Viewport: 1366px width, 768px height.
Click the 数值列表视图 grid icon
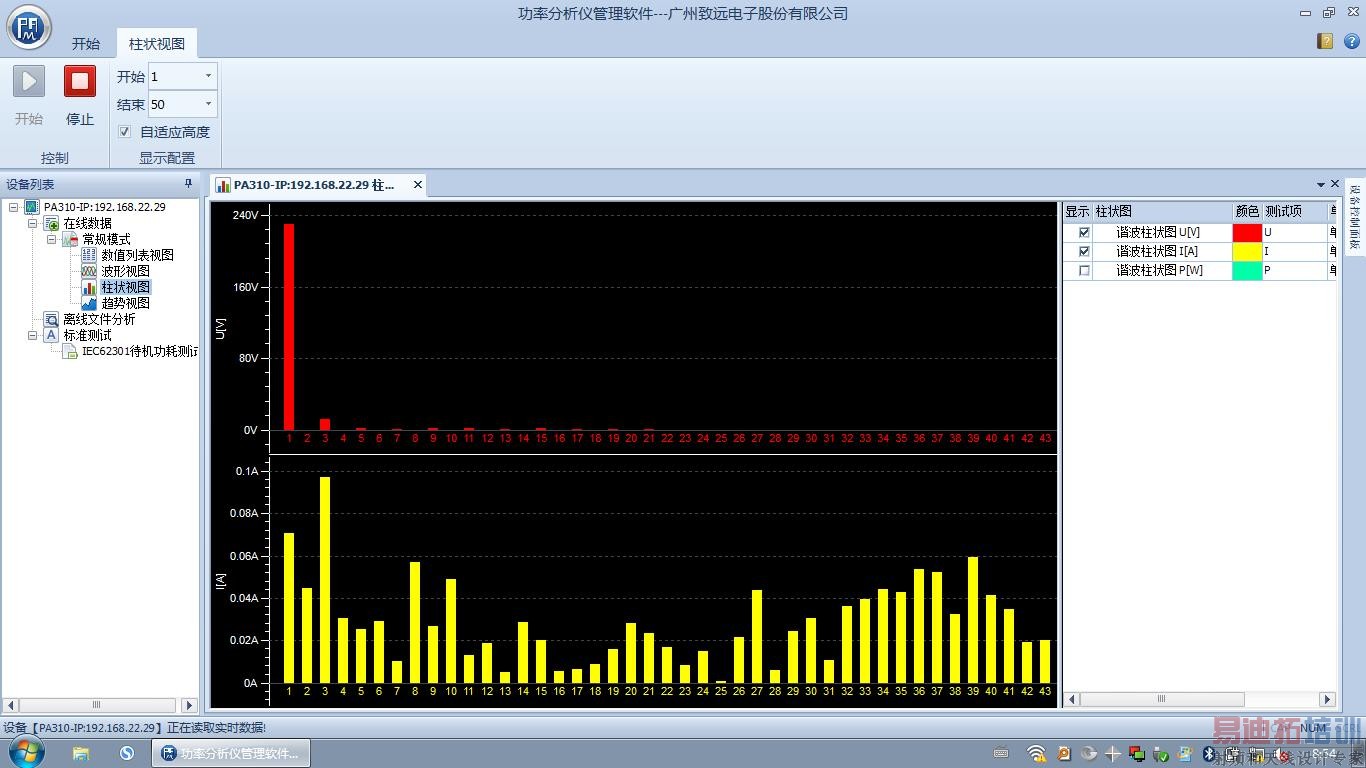89,255
